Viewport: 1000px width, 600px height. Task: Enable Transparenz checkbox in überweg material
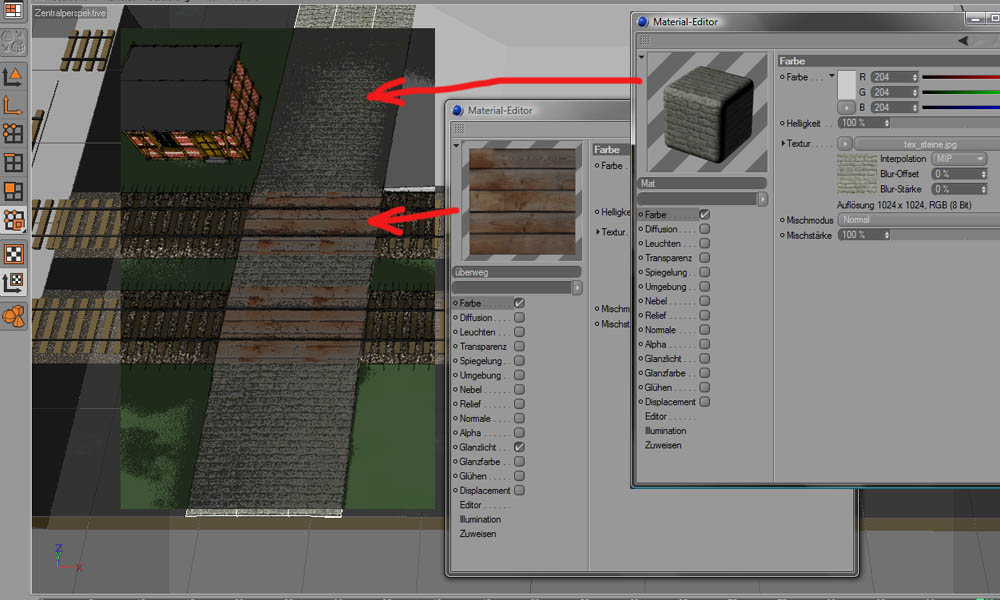(x=519, y=346)
